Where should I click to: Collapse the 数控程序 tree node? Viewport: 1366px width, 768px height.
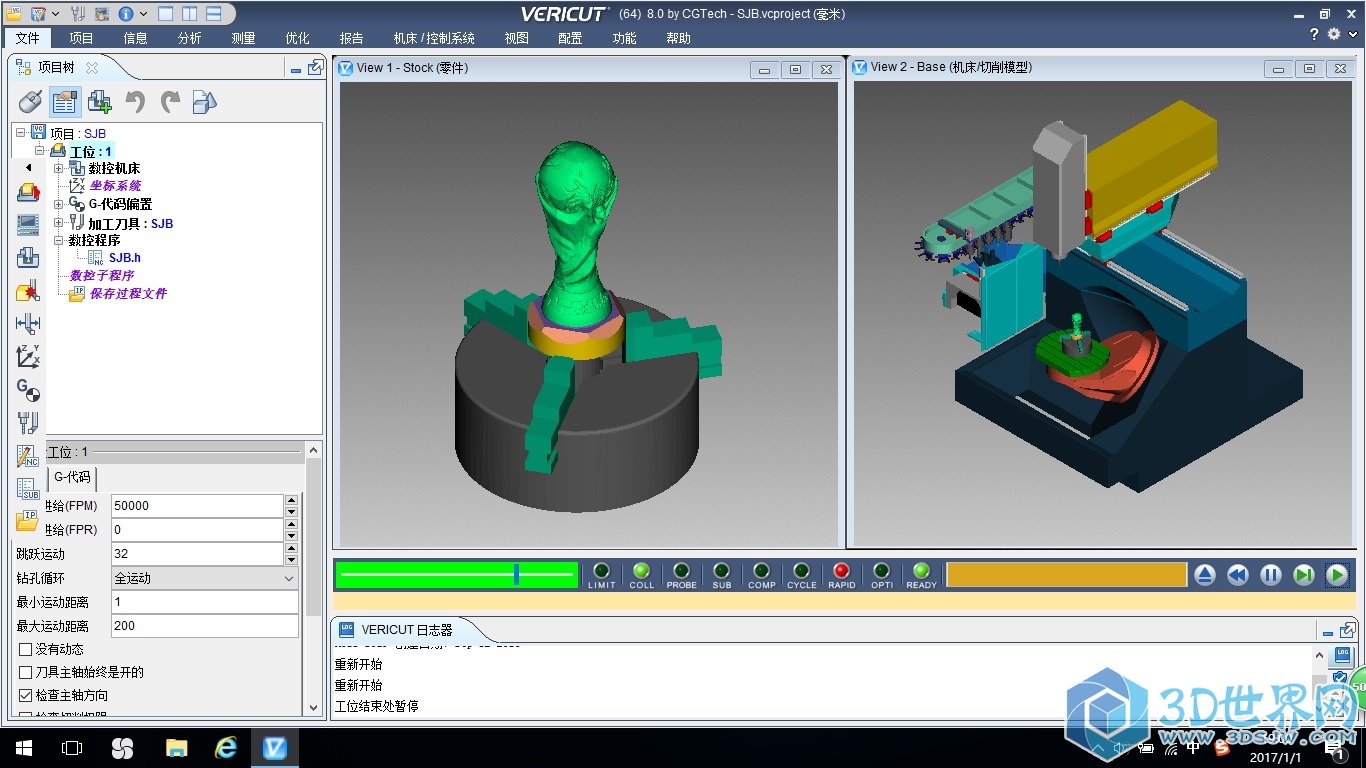coord(58,240)
